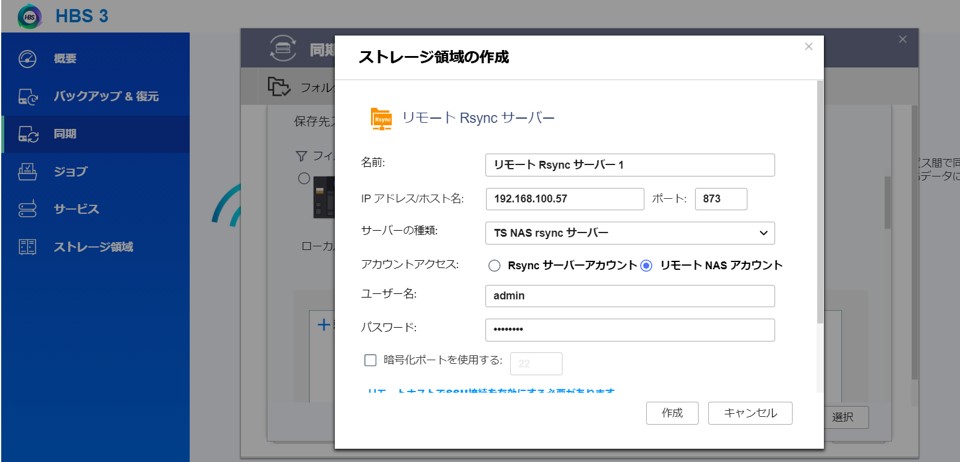Open the サーバーの種類 dropdown
The width and height of the screenshot is (960, 462).
[x=630, y=233]
